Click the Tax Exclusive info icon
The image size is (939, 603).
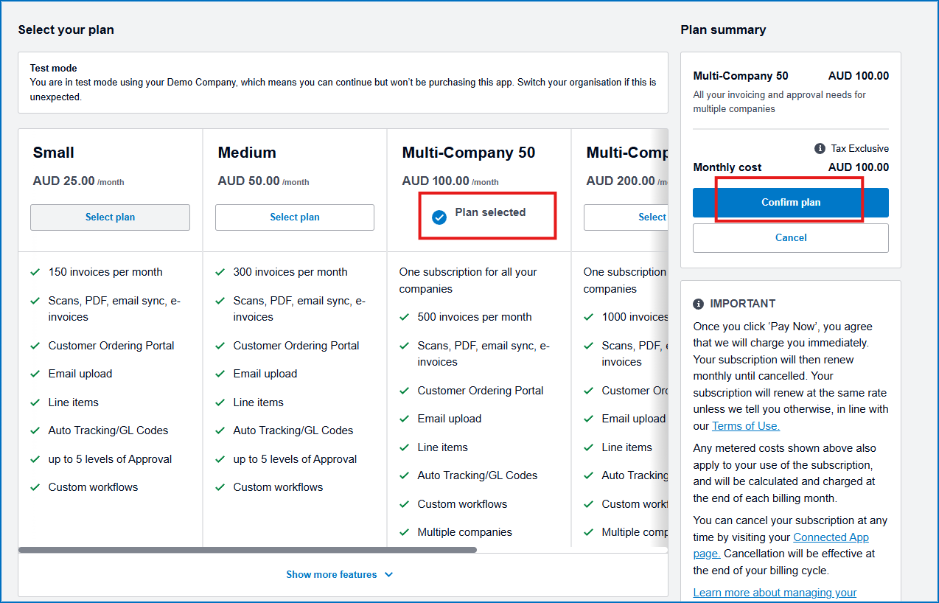(819, 149)
